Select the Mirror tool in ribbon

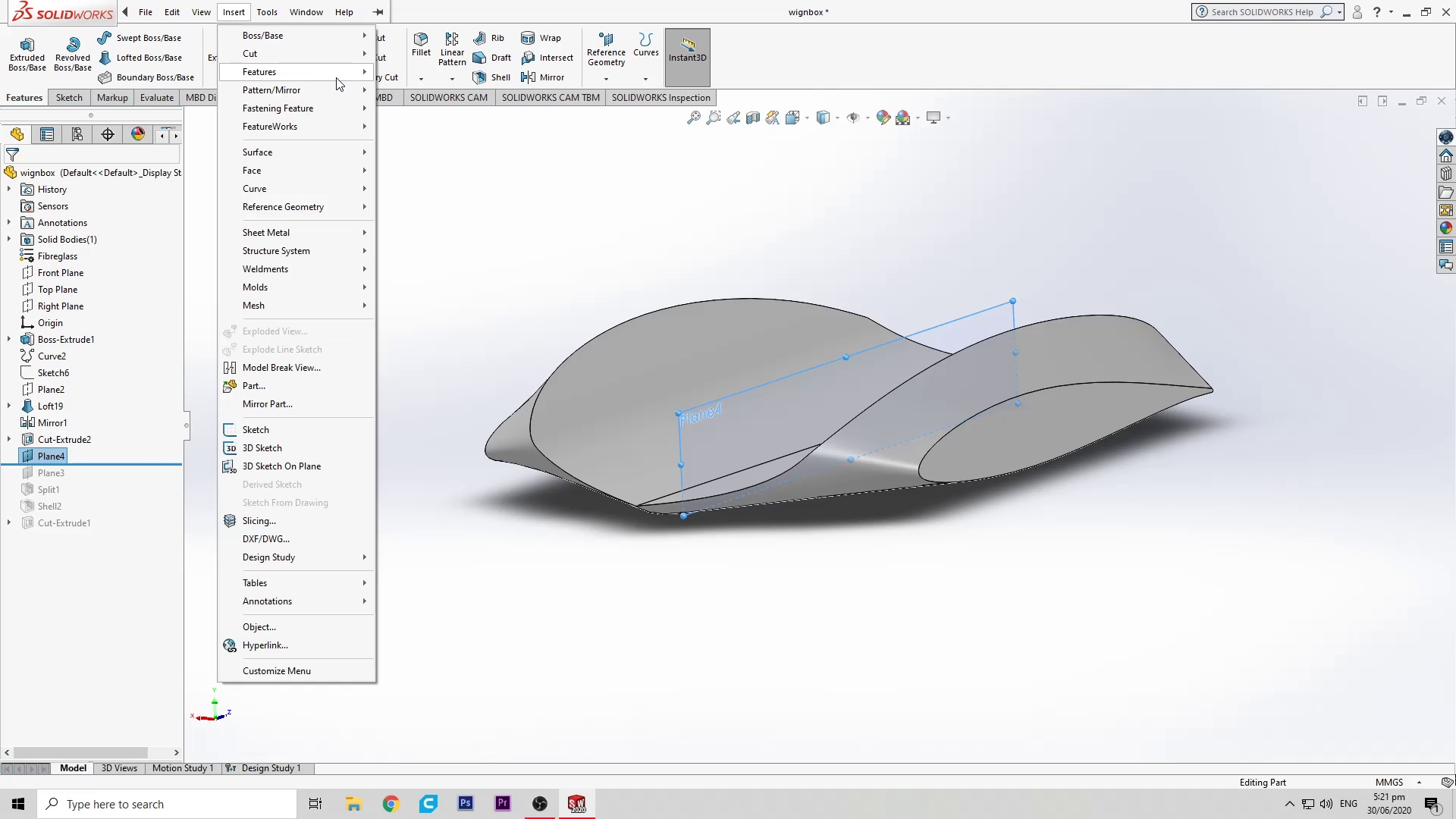[x=543, y=77]
